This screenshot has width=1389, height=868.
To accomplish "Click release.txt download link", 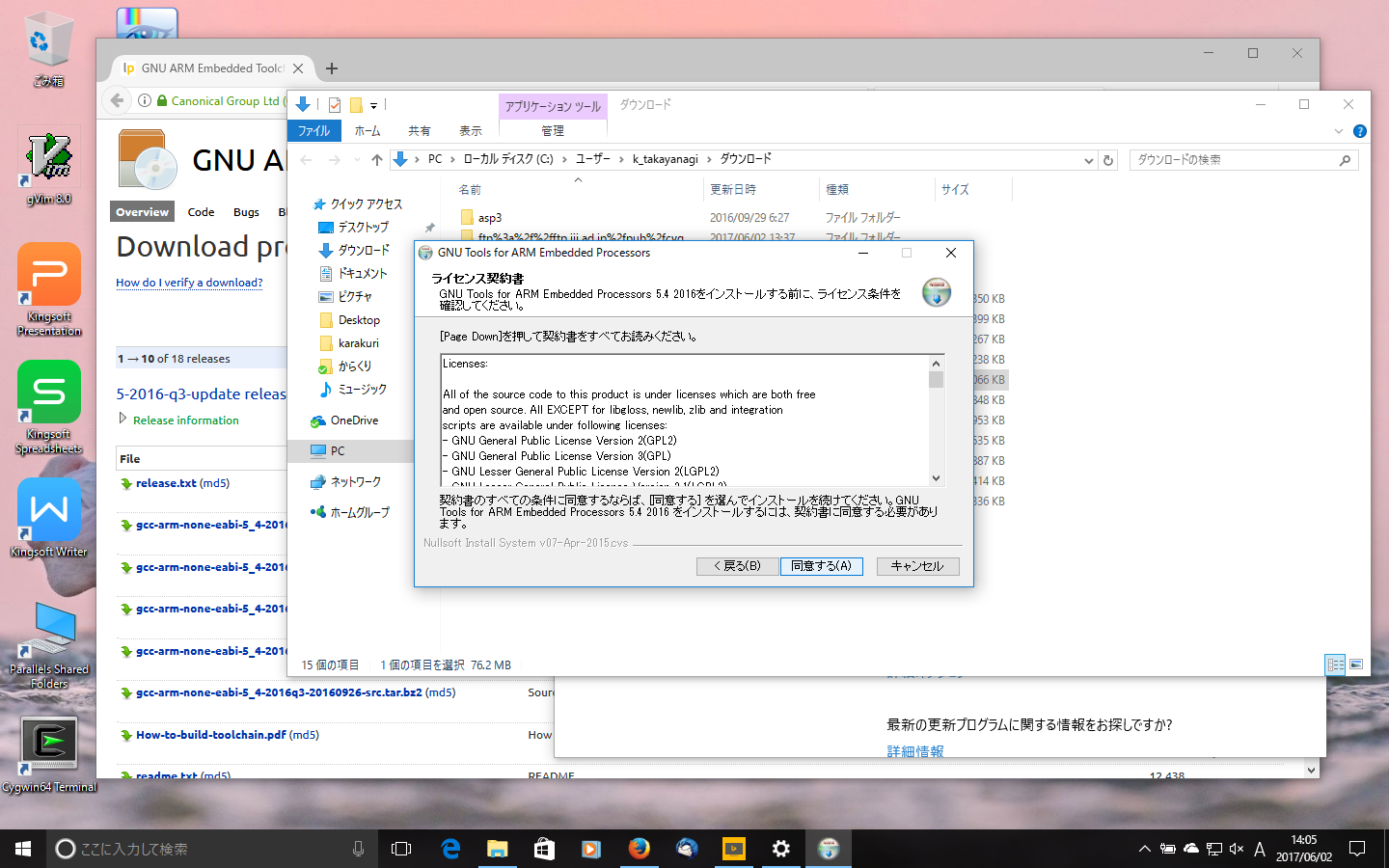I will [166, 483].
